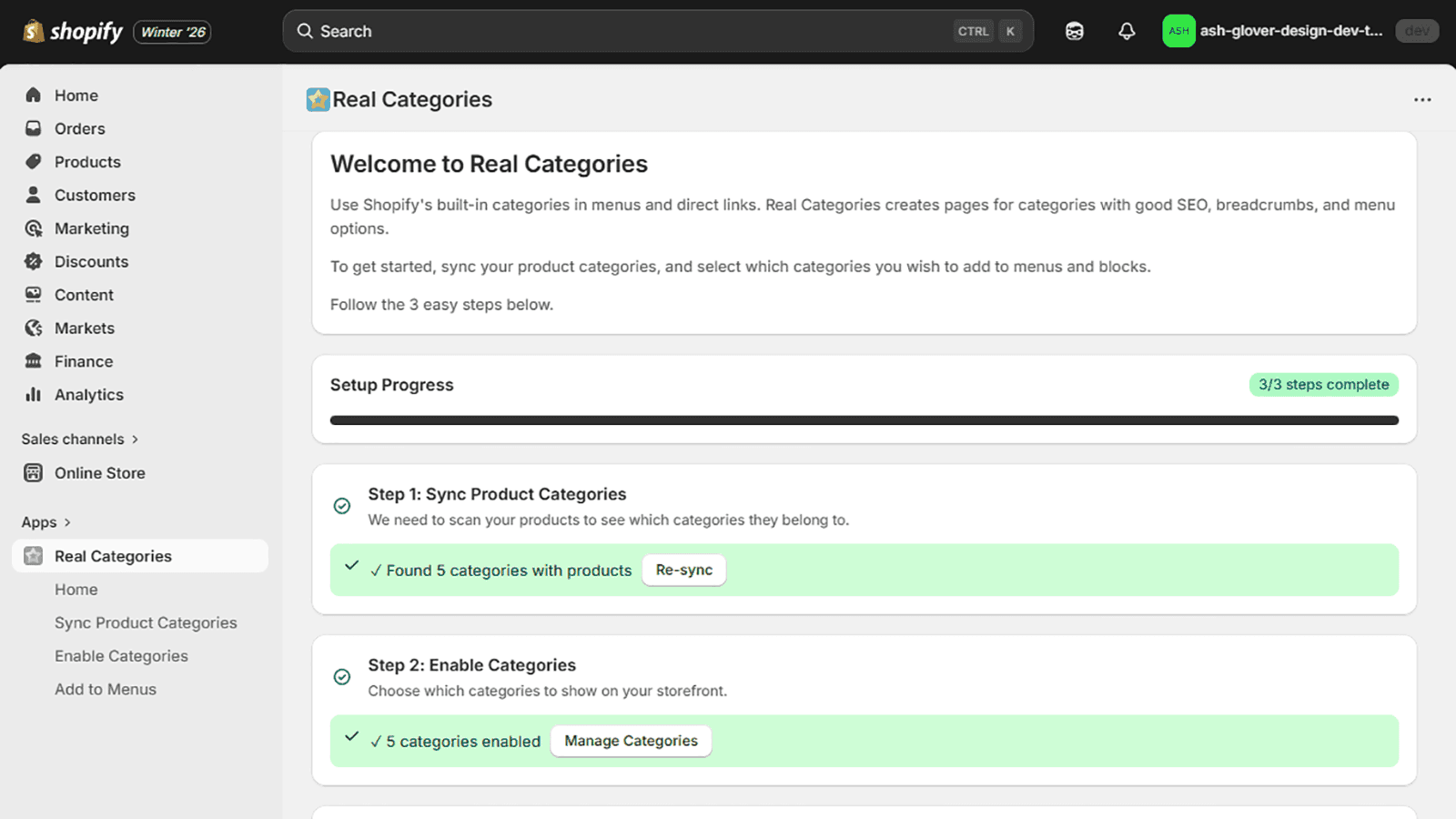Open the three-dot page actions menu
The image size is (1456, 819).
click(1422, 100)
